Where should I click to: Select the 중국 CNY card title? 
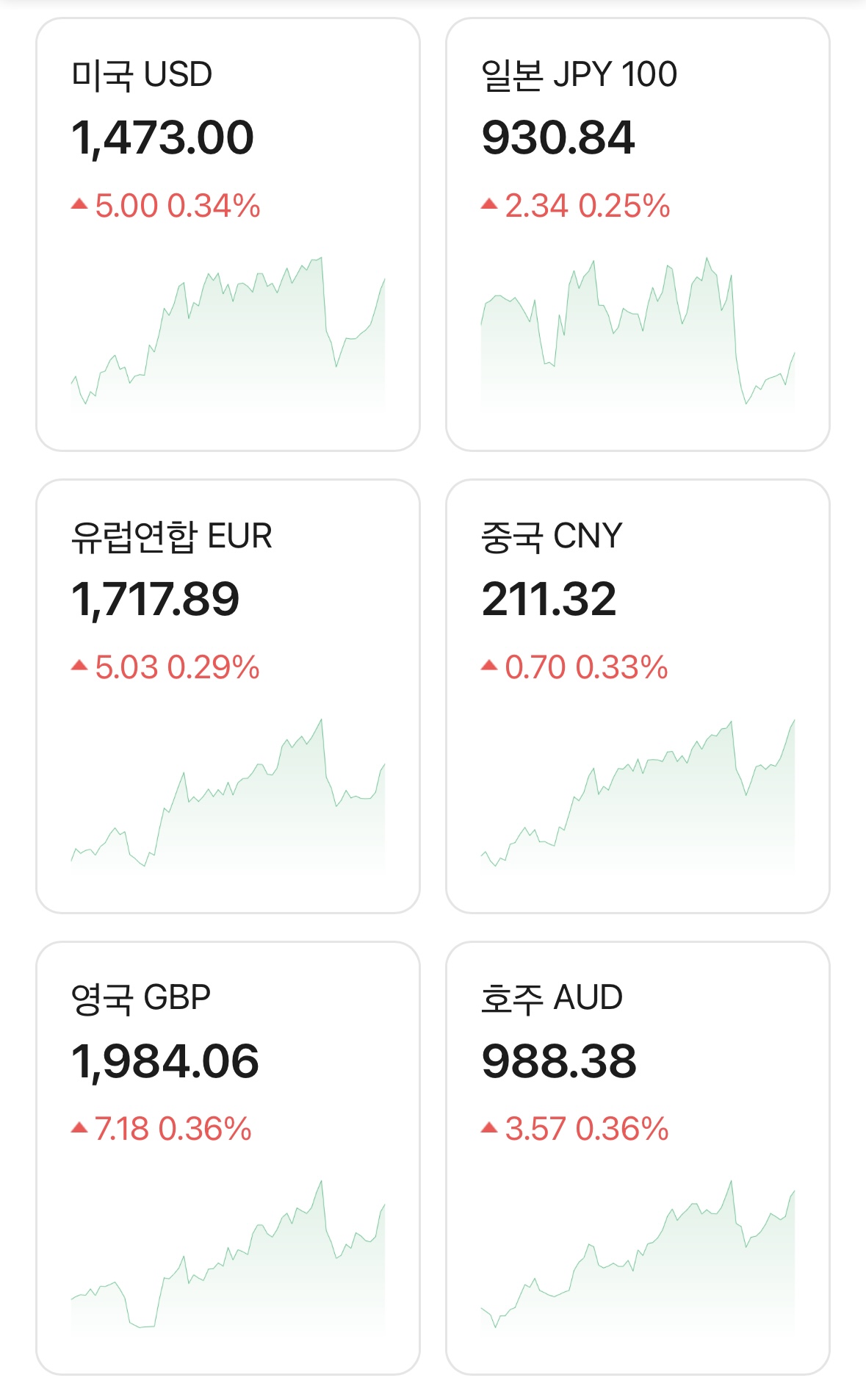551,536
